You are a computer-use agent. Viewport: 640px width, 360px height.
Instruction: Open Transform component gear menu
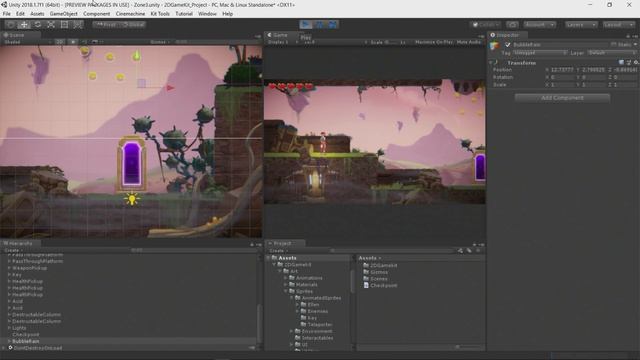(636, 63)
